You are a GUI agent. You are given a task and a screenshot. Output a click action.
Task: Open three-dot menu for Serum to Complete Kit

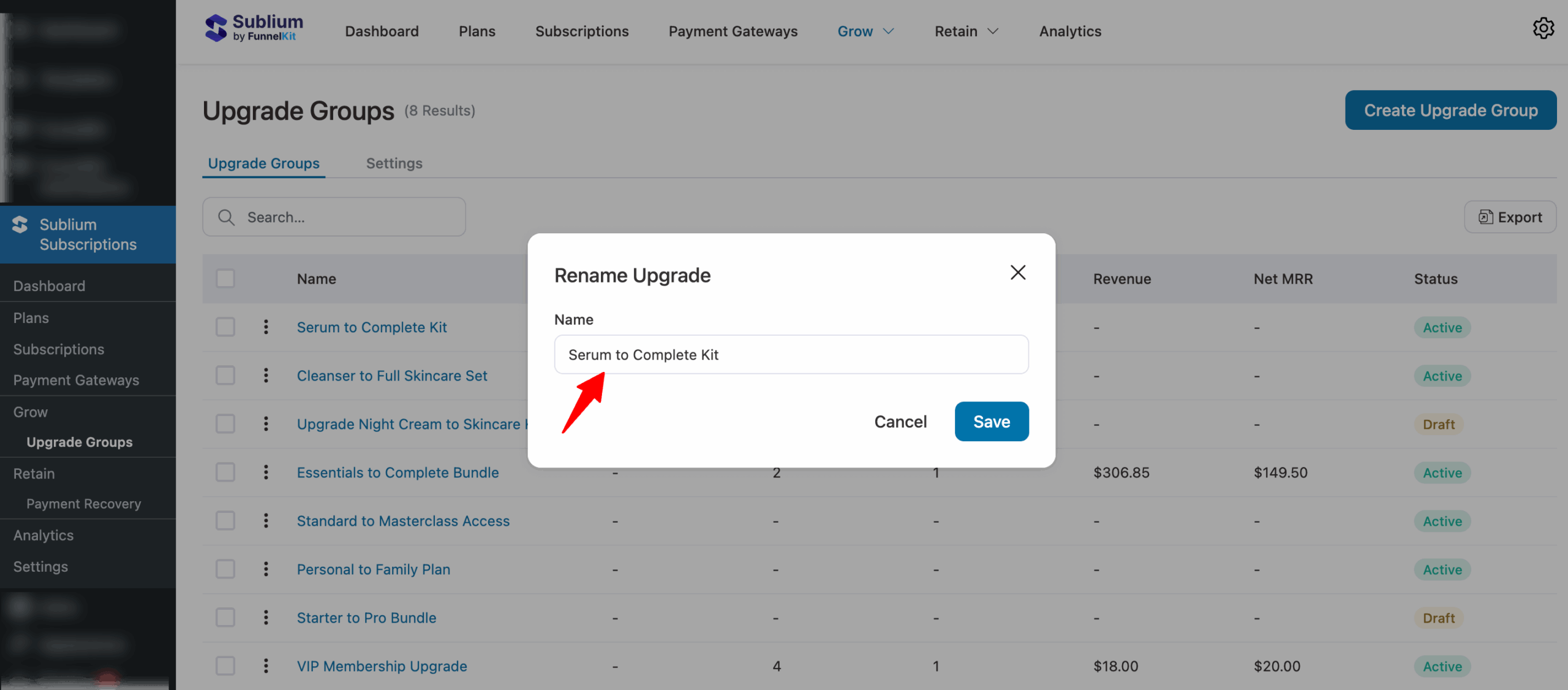pos(266,327)
